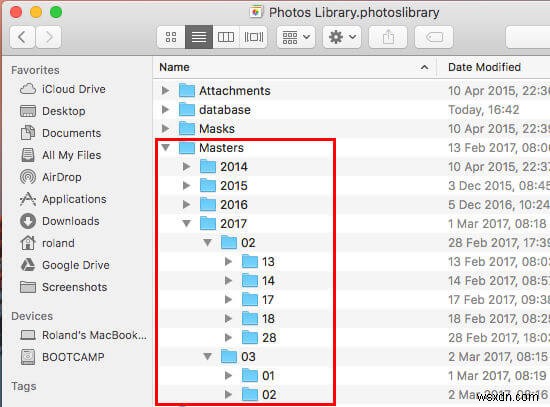Image resolution: width=550 pixels, height=407 pixels.
Task: Click the Photos Library proxy icon in title
Action: point(256,12)
